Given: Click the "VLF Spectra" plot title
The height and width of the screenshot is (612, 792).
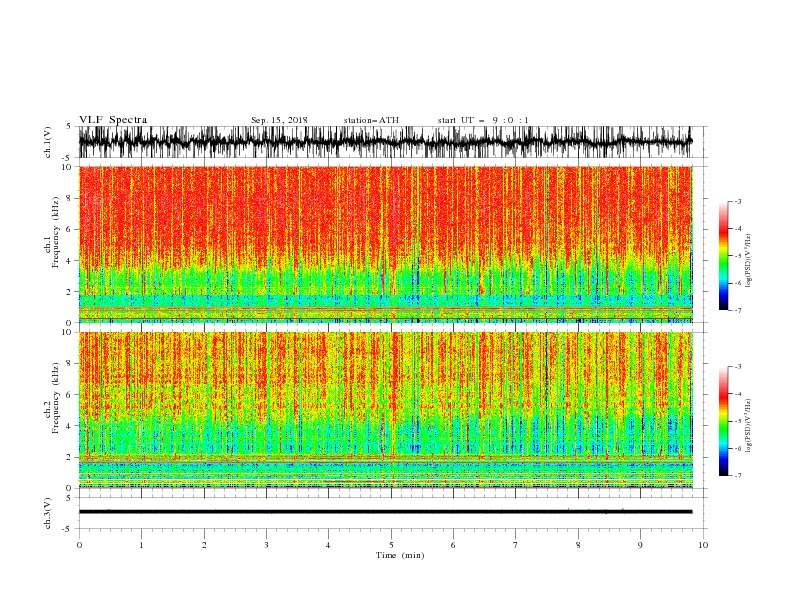Looking at the screenshot, I should [x=113, y=120].
